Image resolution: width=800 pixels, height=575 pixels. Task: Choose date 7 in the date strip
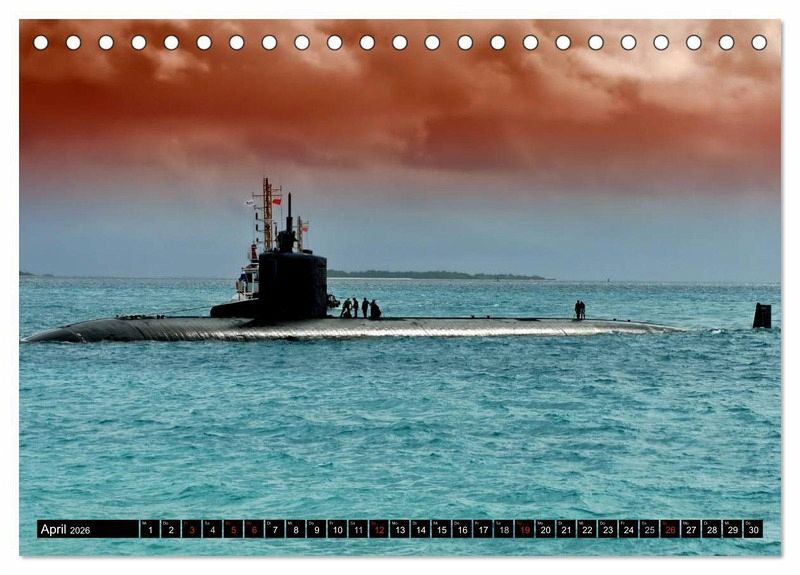[275, 529]
